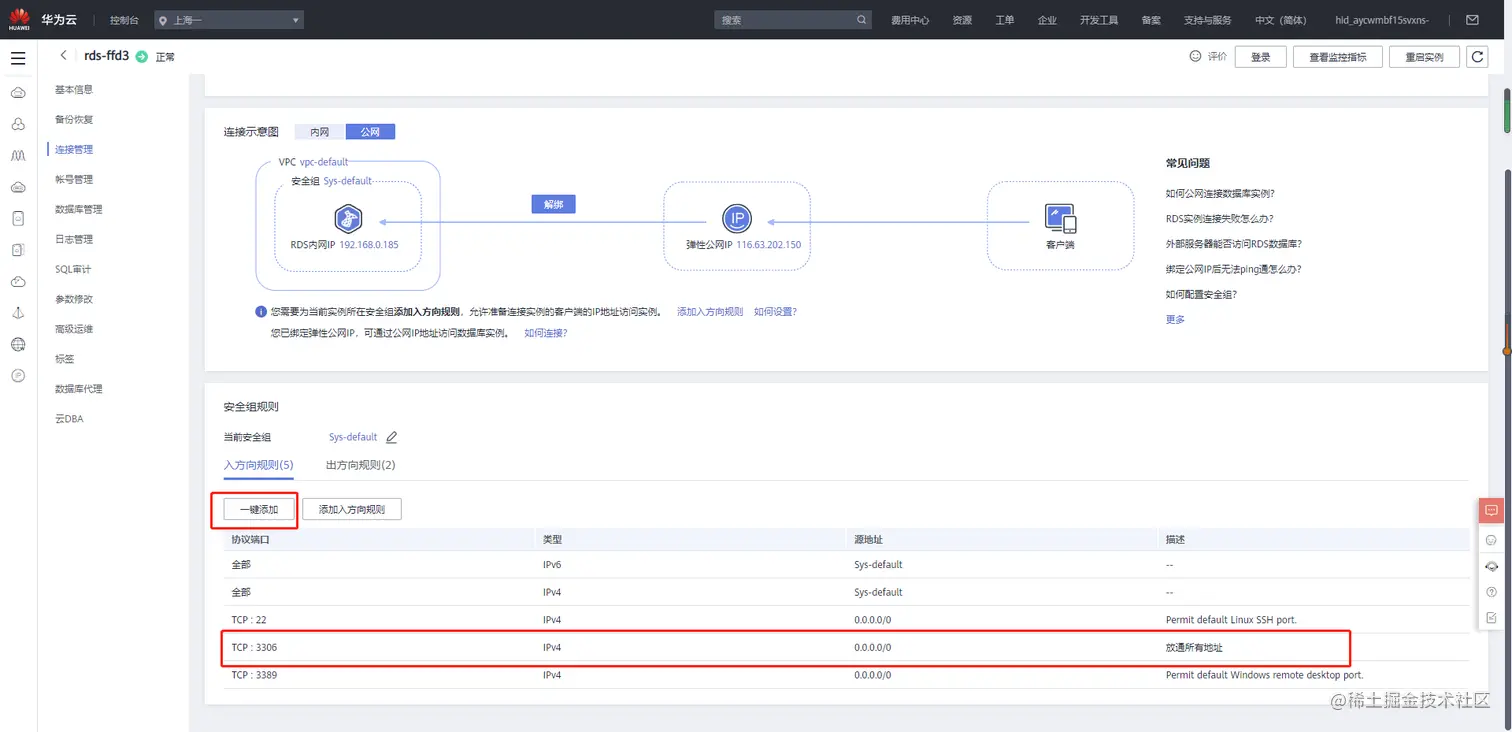Click the floating edit note icon

(x=1491, y=618)
